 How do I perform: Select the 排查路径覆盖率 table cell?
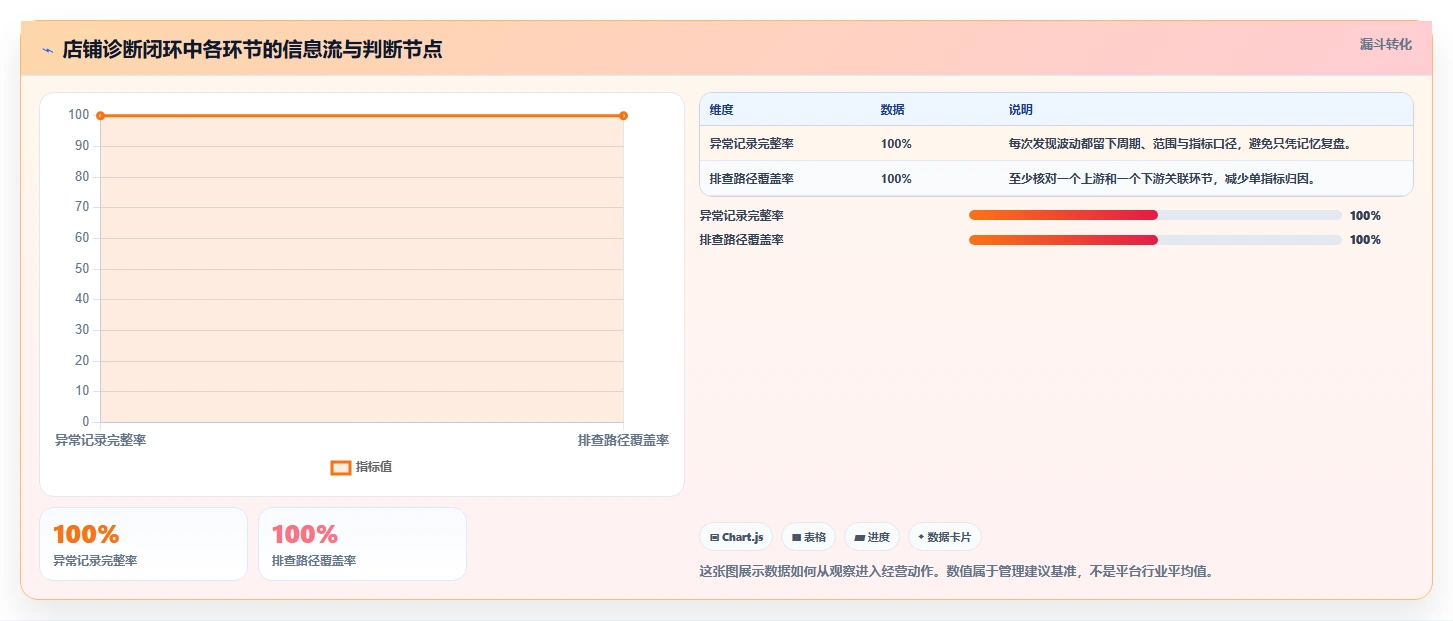coord(752,179)
